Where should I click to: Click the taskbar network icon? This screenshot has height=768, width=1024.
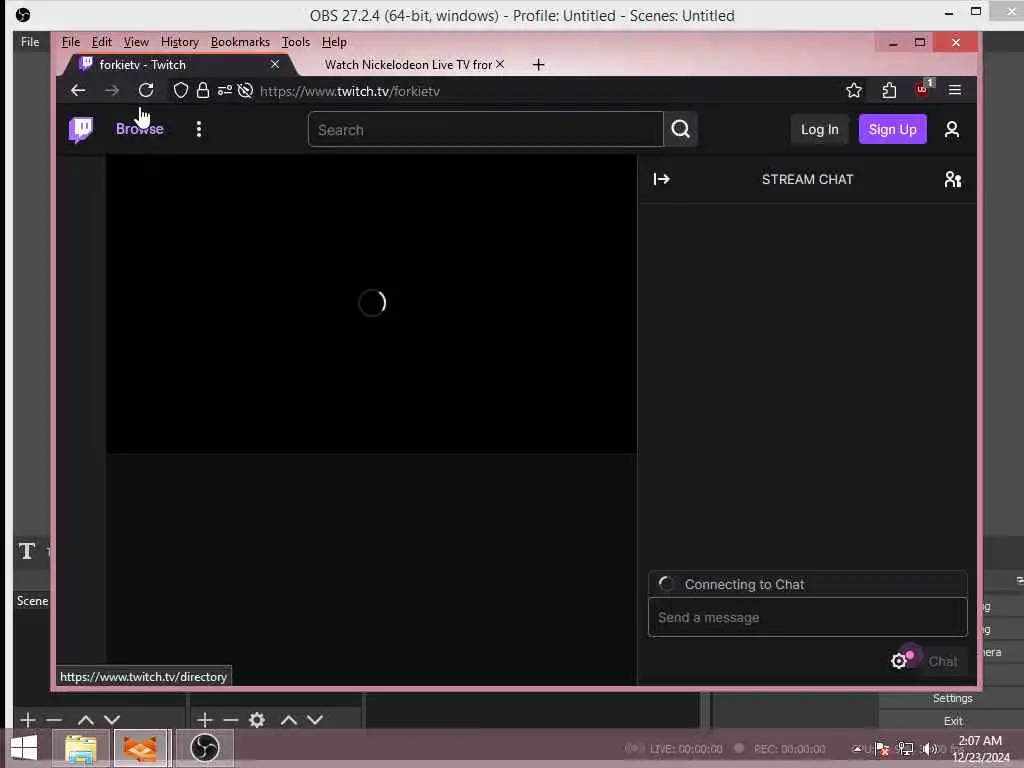tap(905, 749)
